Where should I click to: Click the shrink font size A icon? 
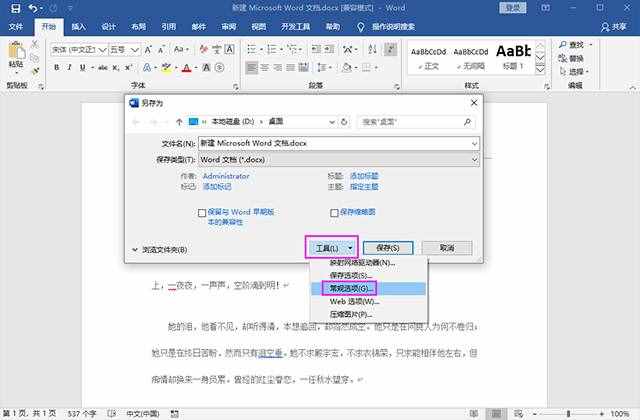(161, 50)
